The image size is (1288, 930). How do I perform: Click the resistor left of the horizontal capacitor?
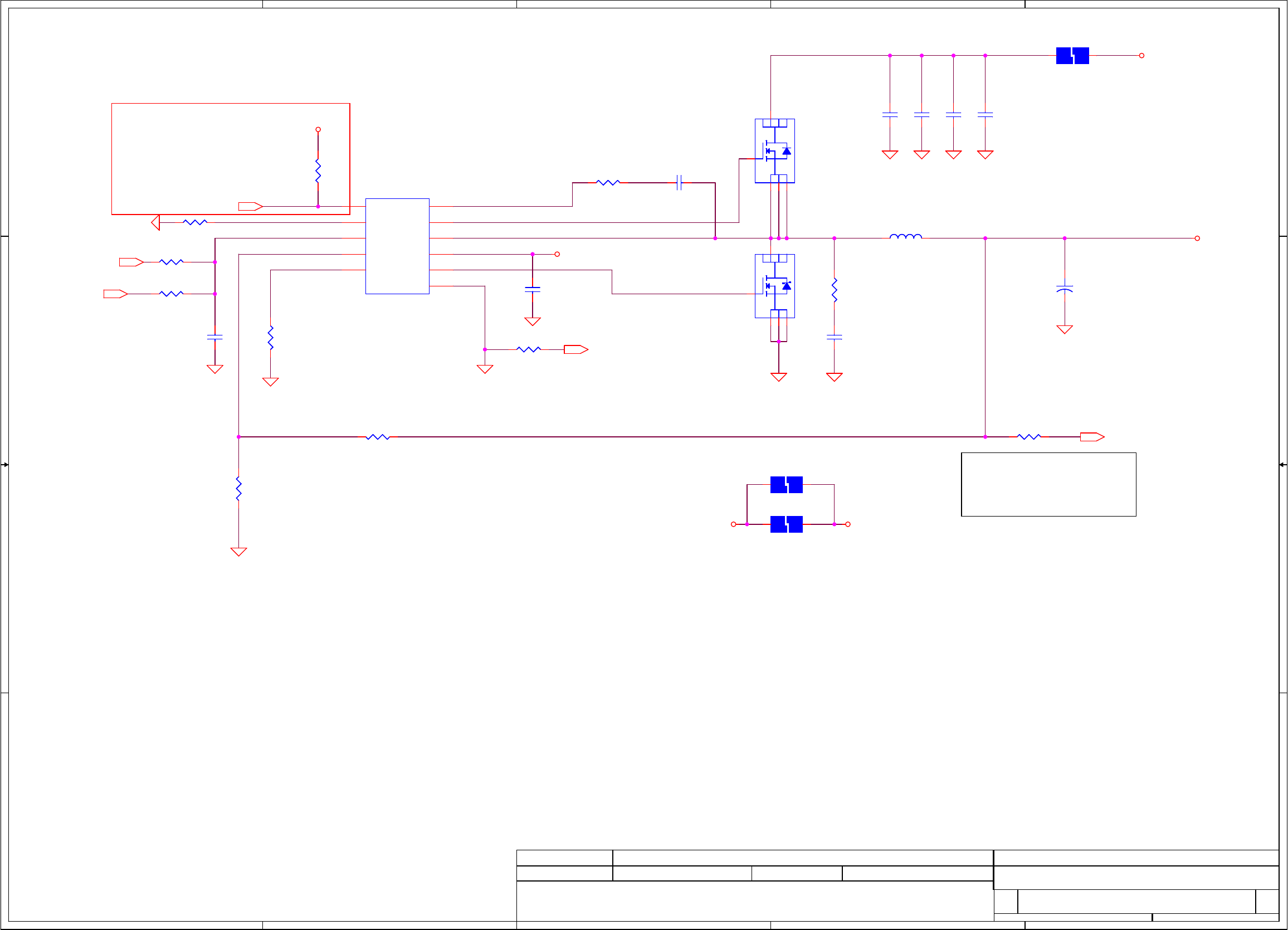608,183
